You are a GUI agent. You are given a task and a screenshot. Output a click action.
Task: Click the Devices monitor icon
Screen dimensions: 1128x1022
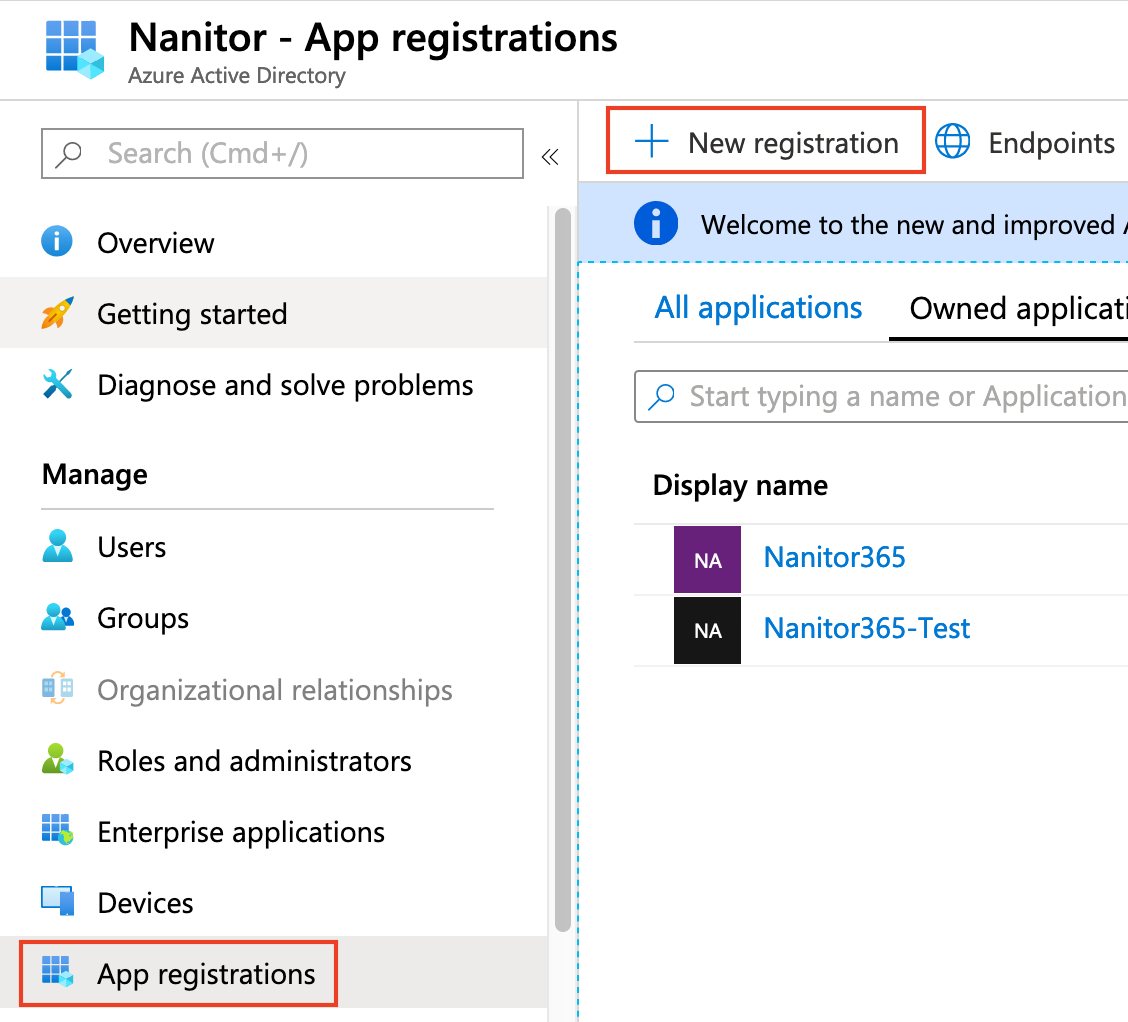point(57,902)
